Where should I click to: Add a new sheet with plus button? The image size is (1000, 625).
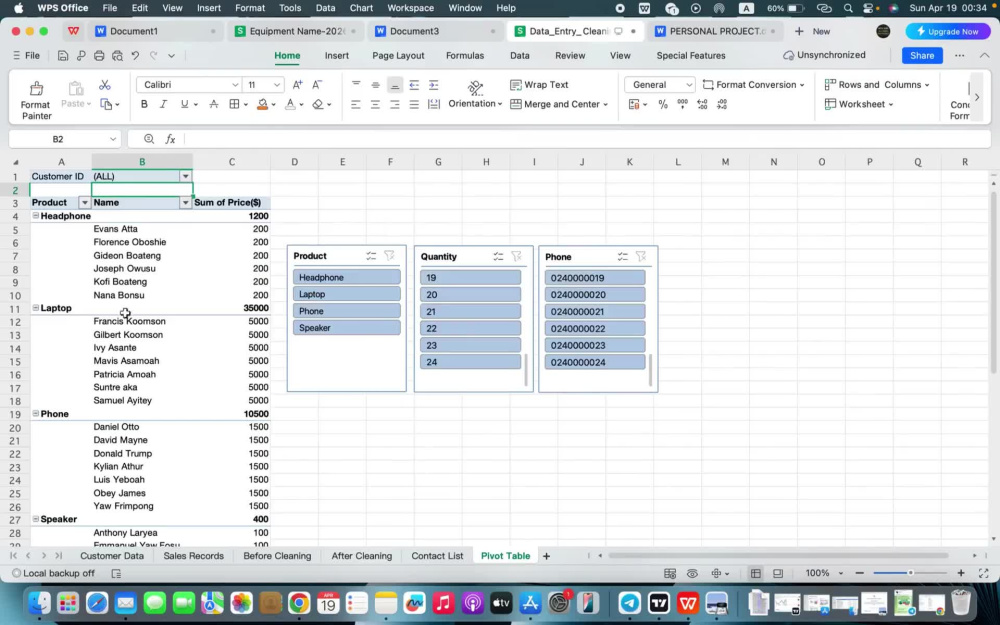click(x=546, y=556)
